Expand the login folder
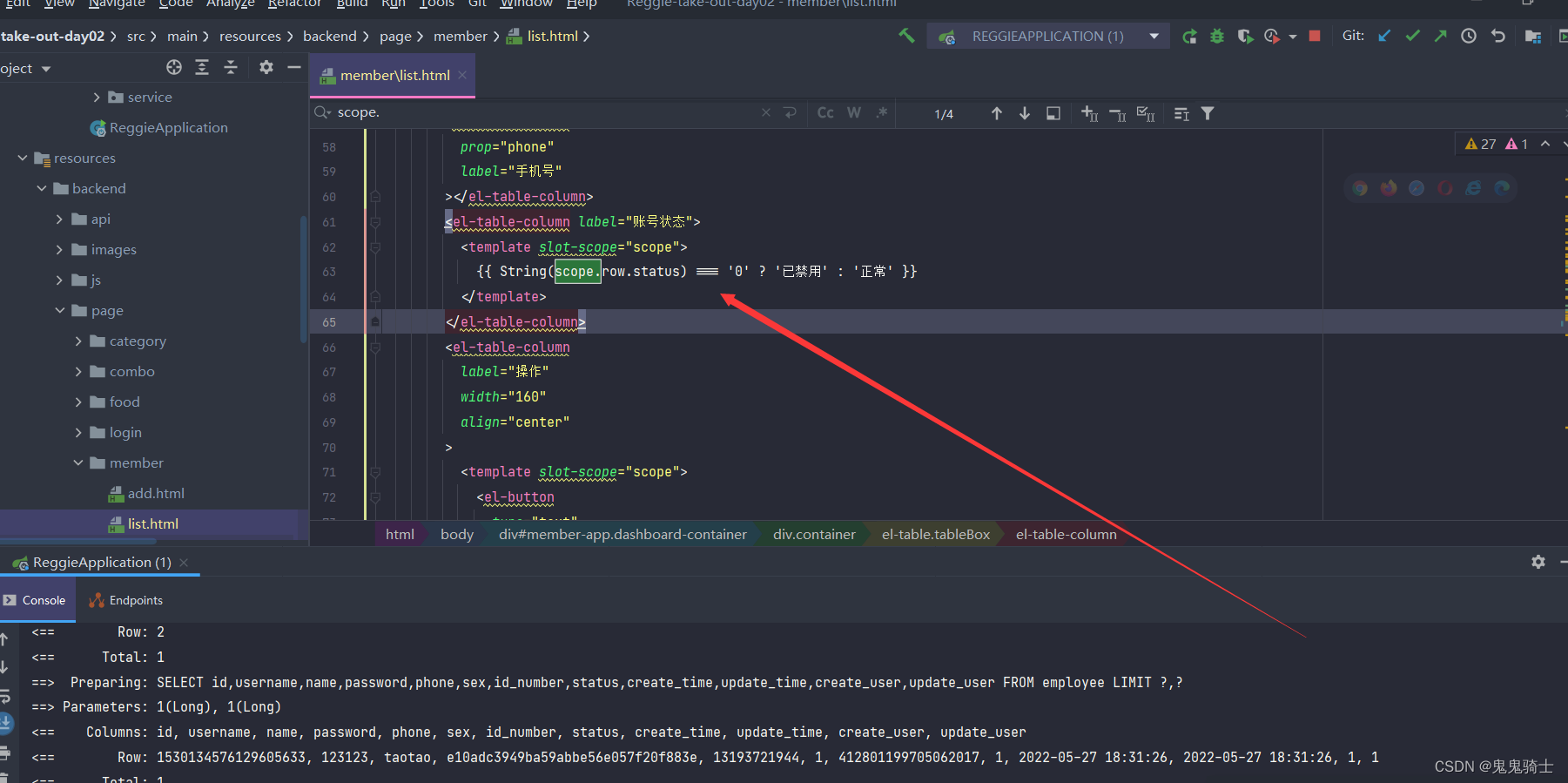 (x=78, y=433)
